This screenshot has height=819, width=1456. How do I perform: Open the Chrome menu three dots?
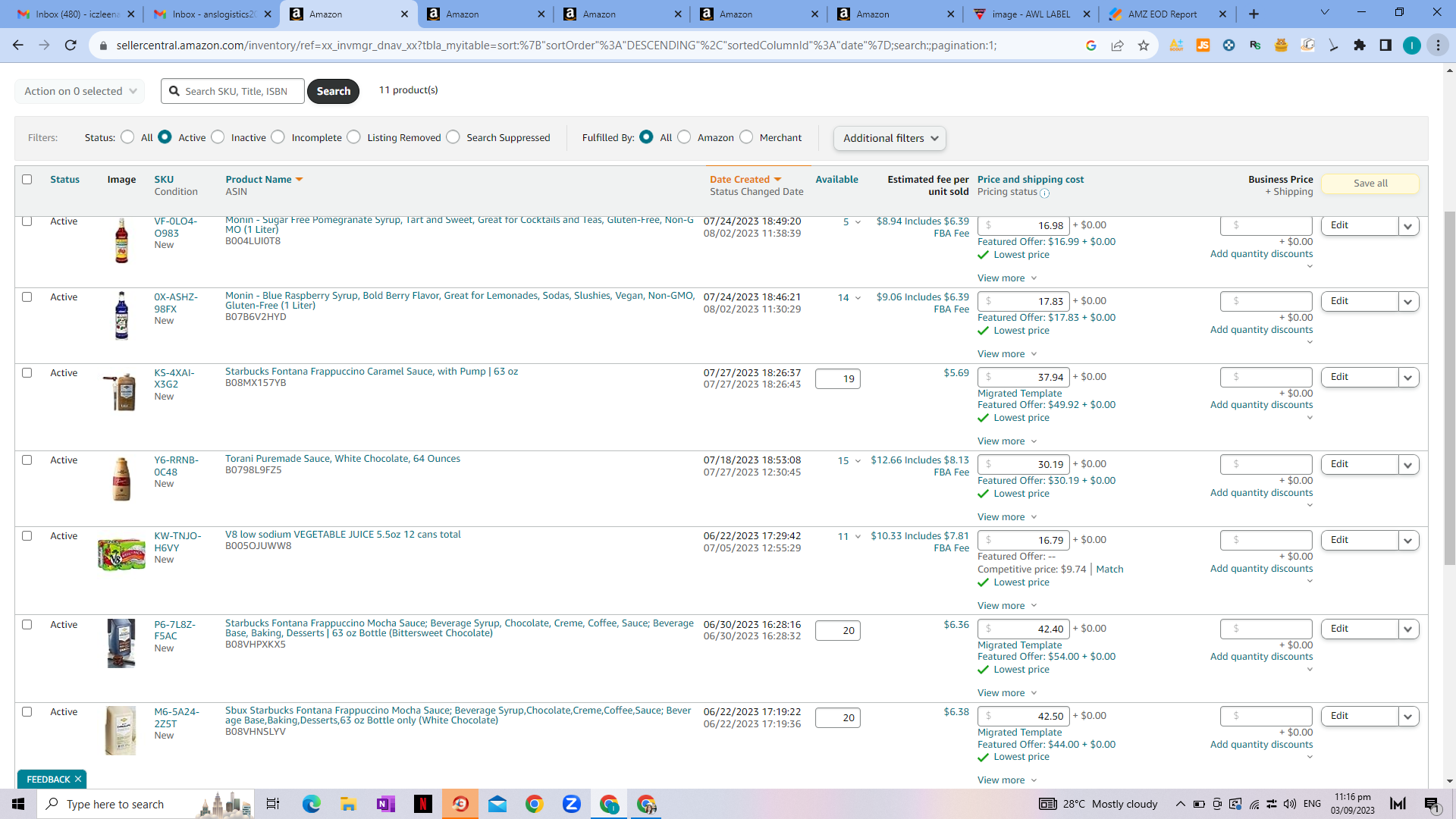(1438, 45)
